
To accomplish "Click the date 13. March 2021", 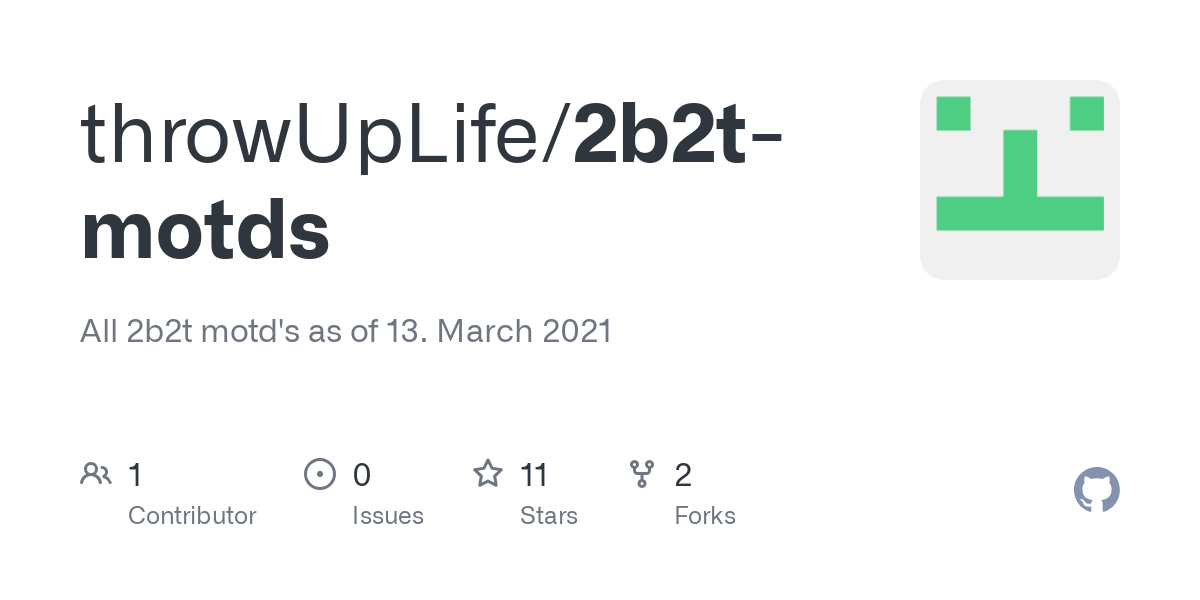I will coord(498,331).
